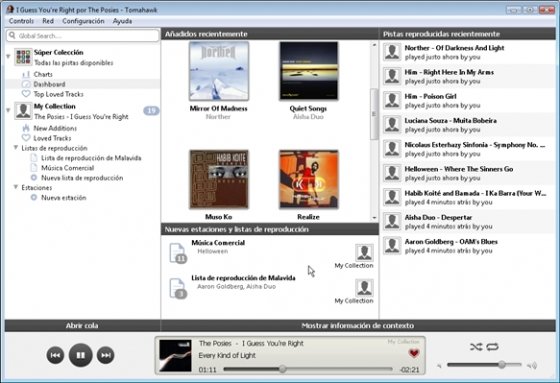Click Mostrar información de contexto
This screenshot has width=560, height=383.
[358, 325]
